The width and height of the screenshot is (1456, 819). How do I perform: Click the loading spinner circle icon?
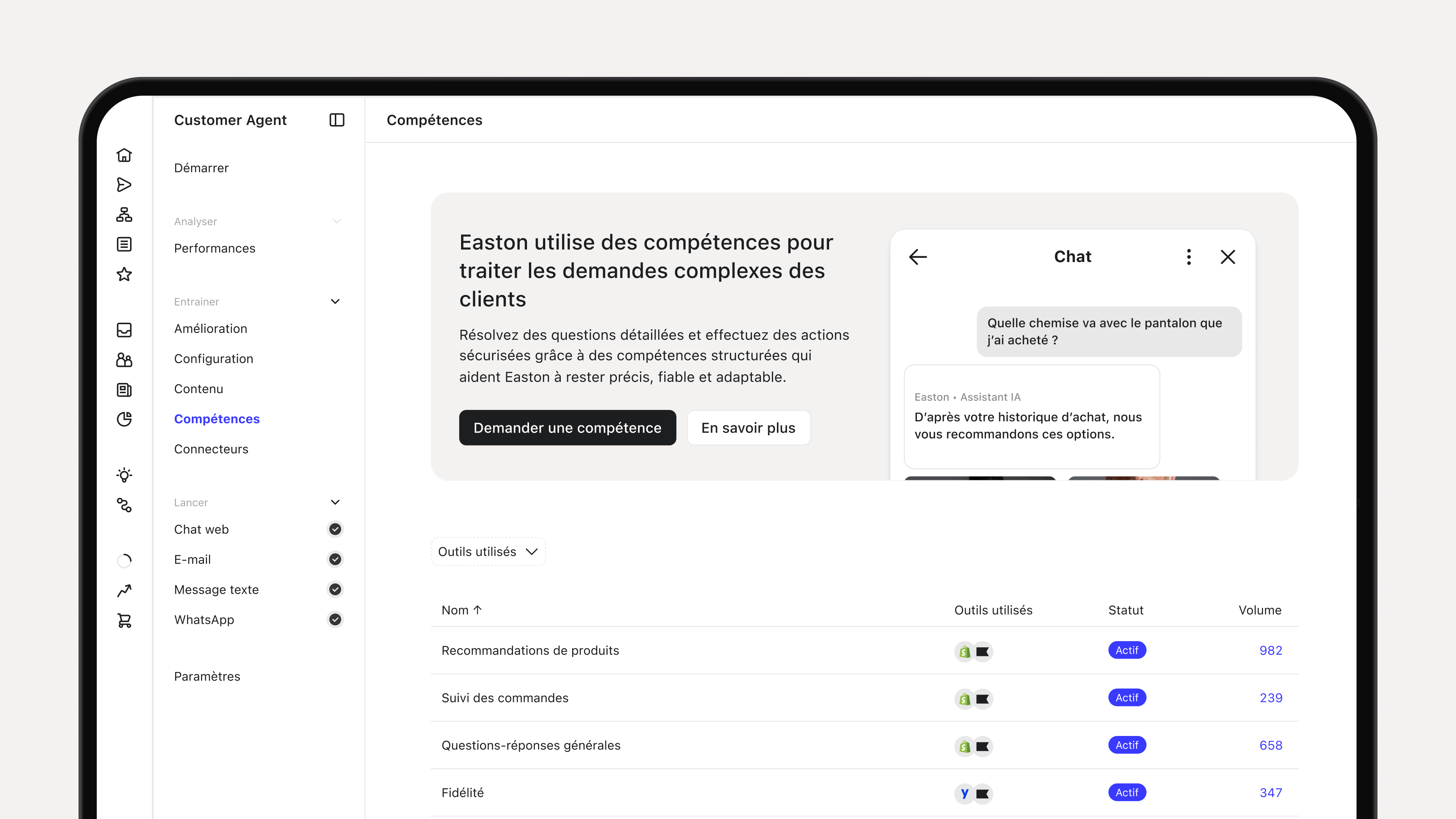tap(124, 561)
